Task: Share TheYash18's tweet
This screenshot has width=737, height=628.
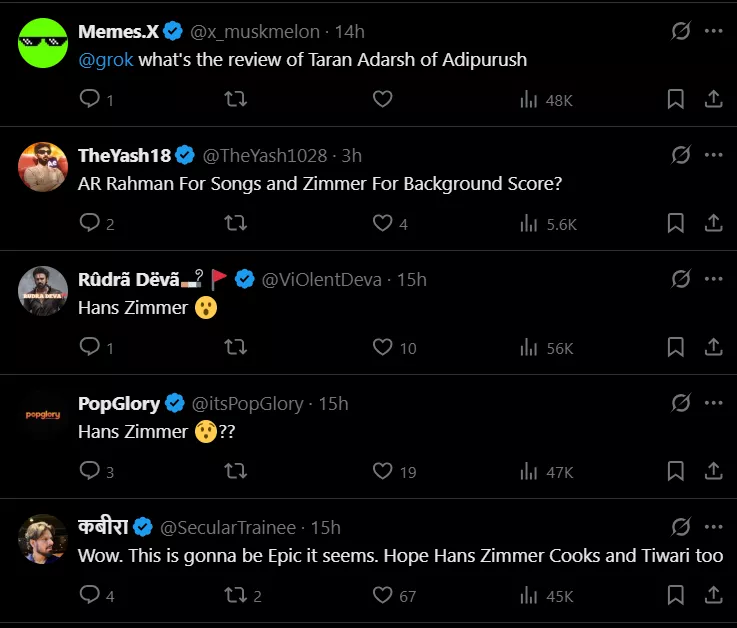Action: [713, 223]
